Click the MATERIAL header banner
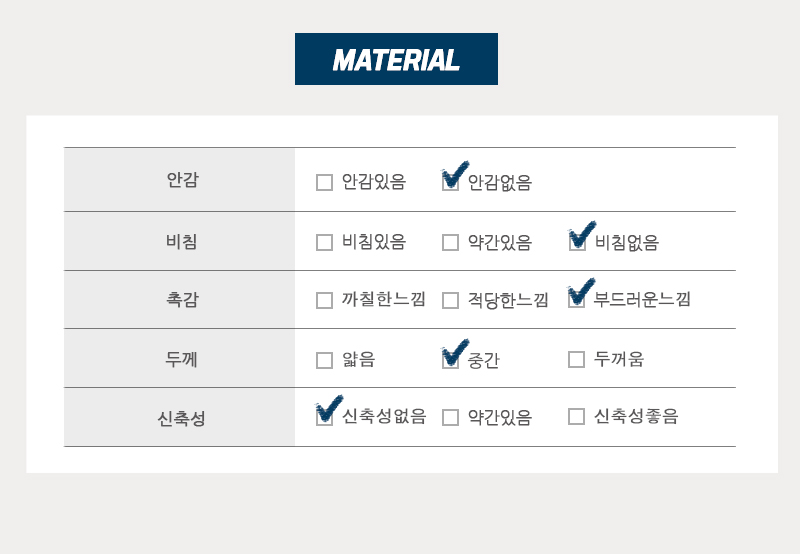The image size is (800, 554). click(396, 59)
